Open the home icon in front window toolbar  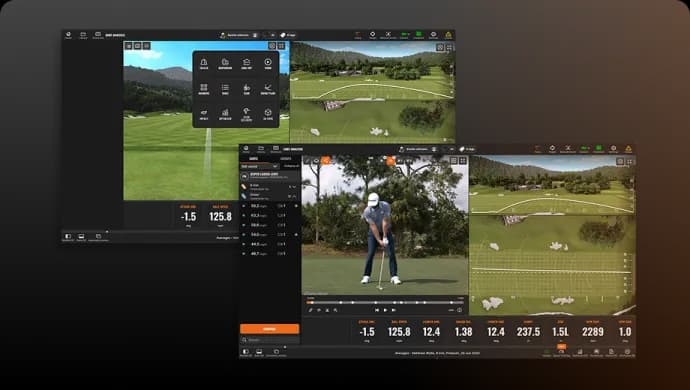click(x=246, y=149)
